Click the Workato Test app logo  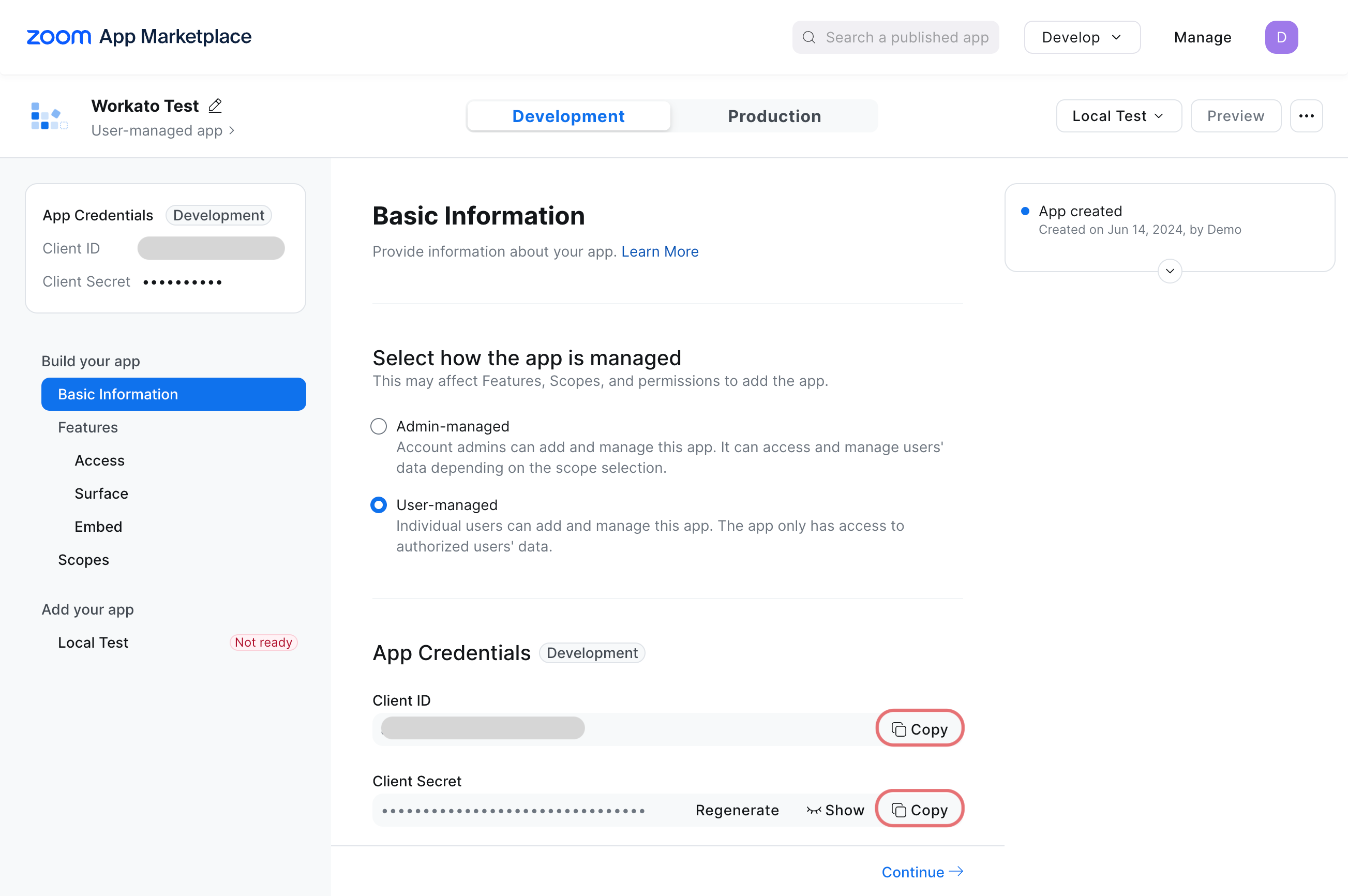[x=48, y=116]
